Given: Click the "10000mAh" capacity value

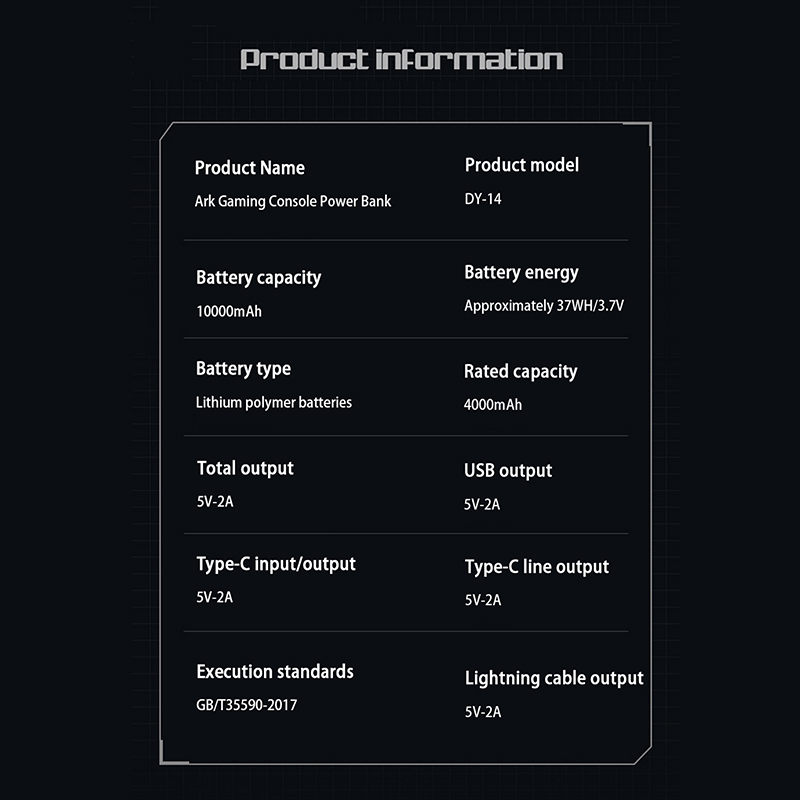Looking at the screenshot, I should 229,311.
